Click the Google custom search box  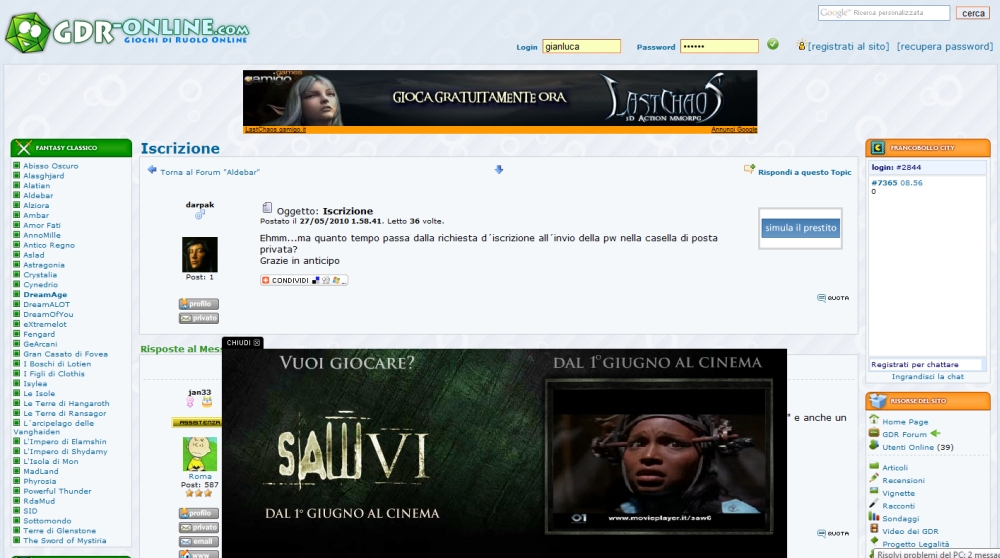tap(884, 13)
